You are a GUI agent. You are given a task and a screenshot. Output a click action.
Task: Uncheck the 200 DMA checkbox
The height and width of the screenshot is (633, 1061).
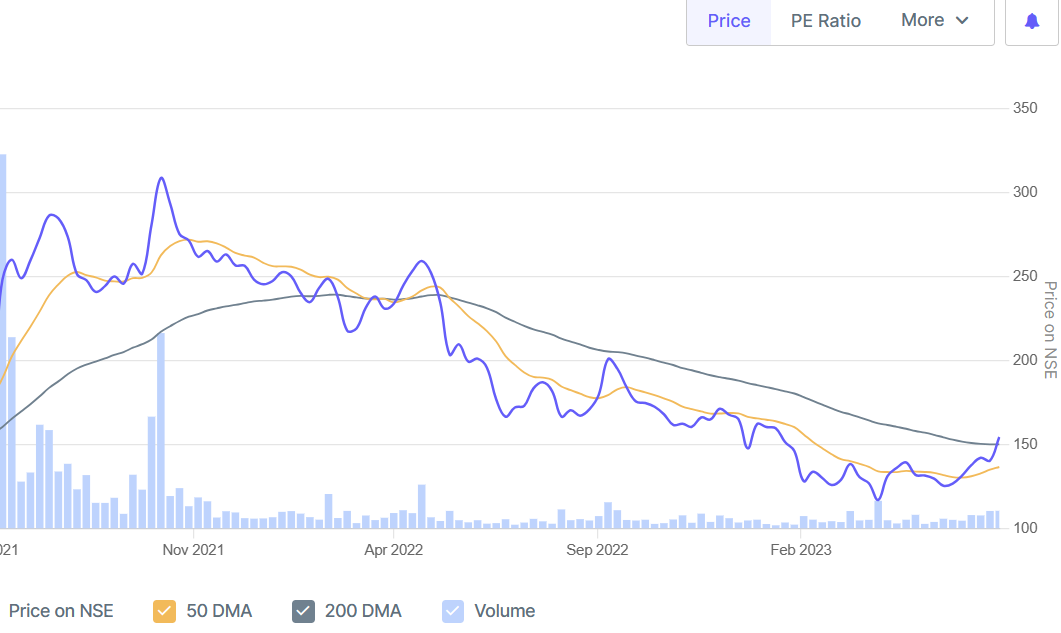pyautogui.click(x=304, y=611)
